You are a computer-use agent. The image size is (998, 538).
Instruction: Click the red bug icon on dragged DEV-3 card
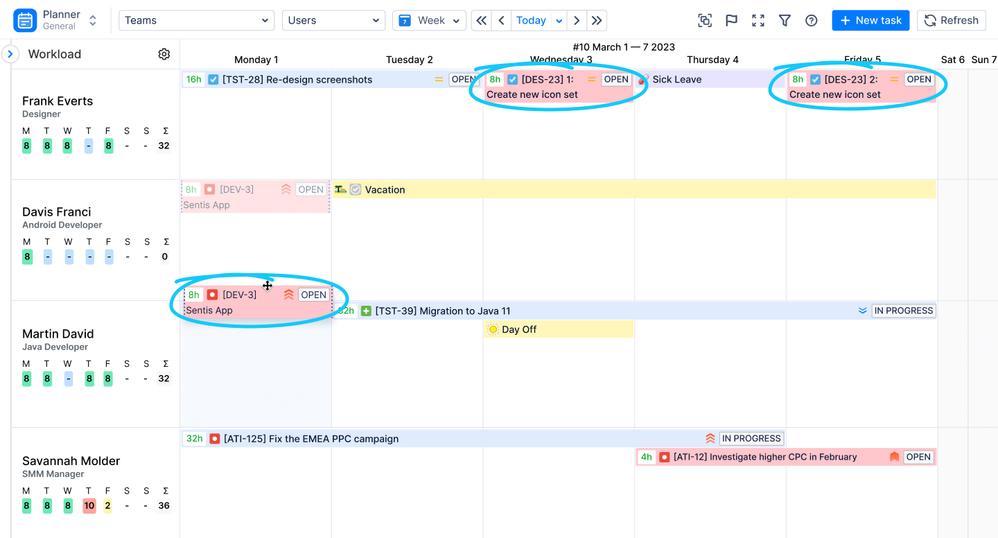click(213, 295)
